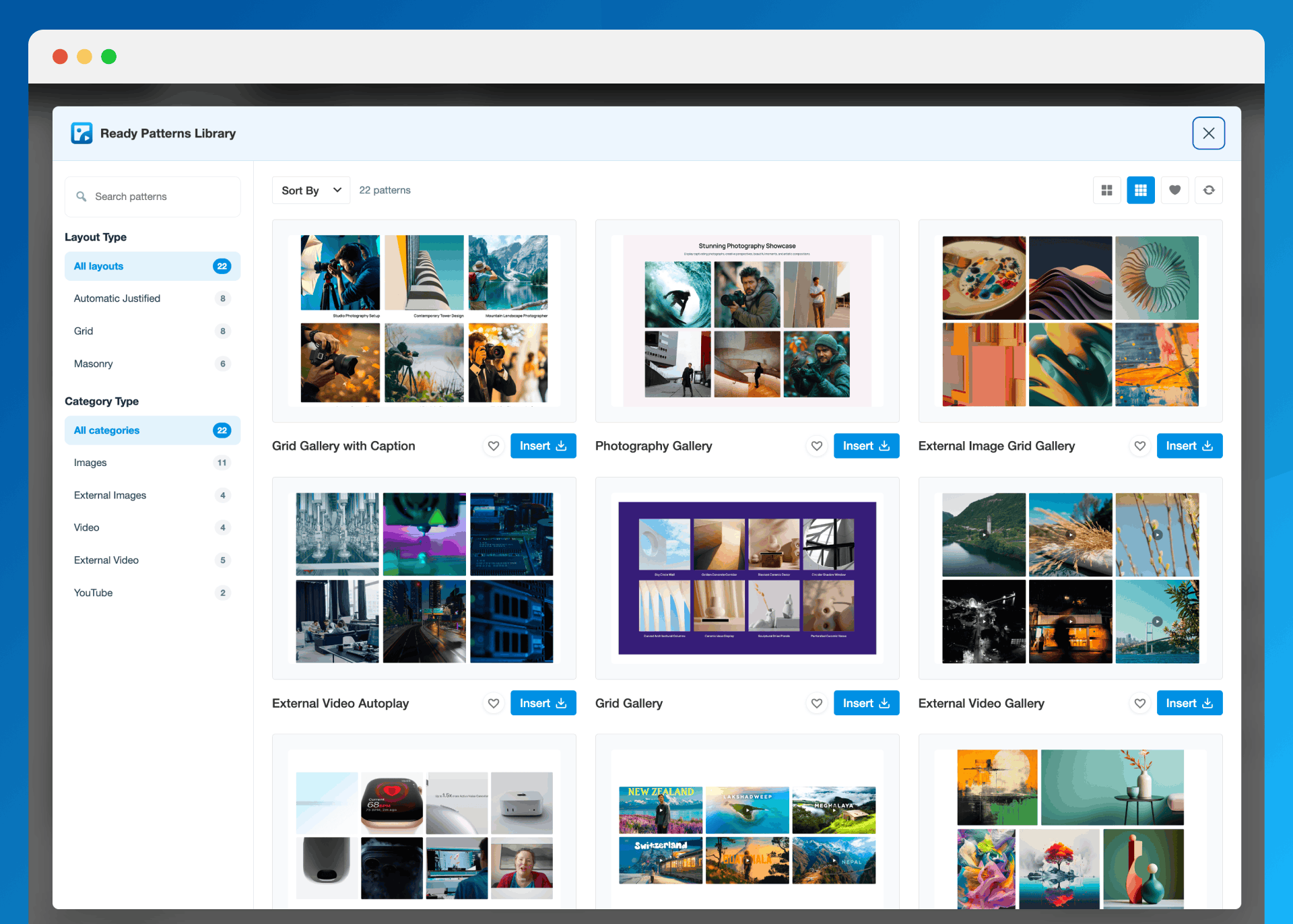The height and width of the screenshot is (924, 1293).
Task: Switch to two-column grid view
Action: coord(1106,191)
